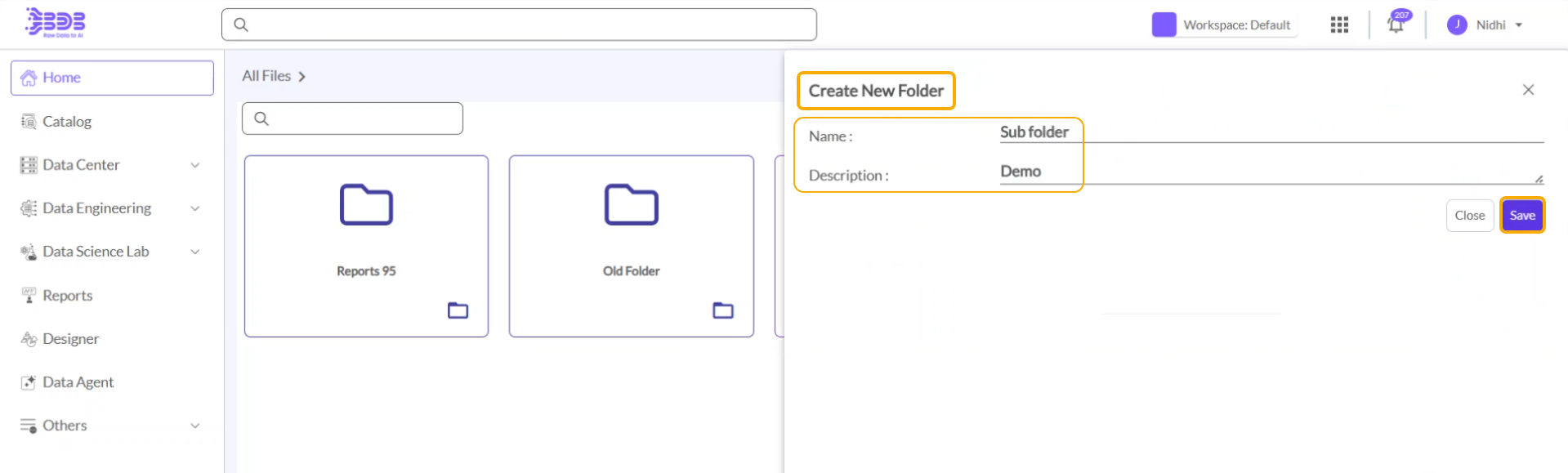Click the Old Folder folder icon

[x=631, y=204]
